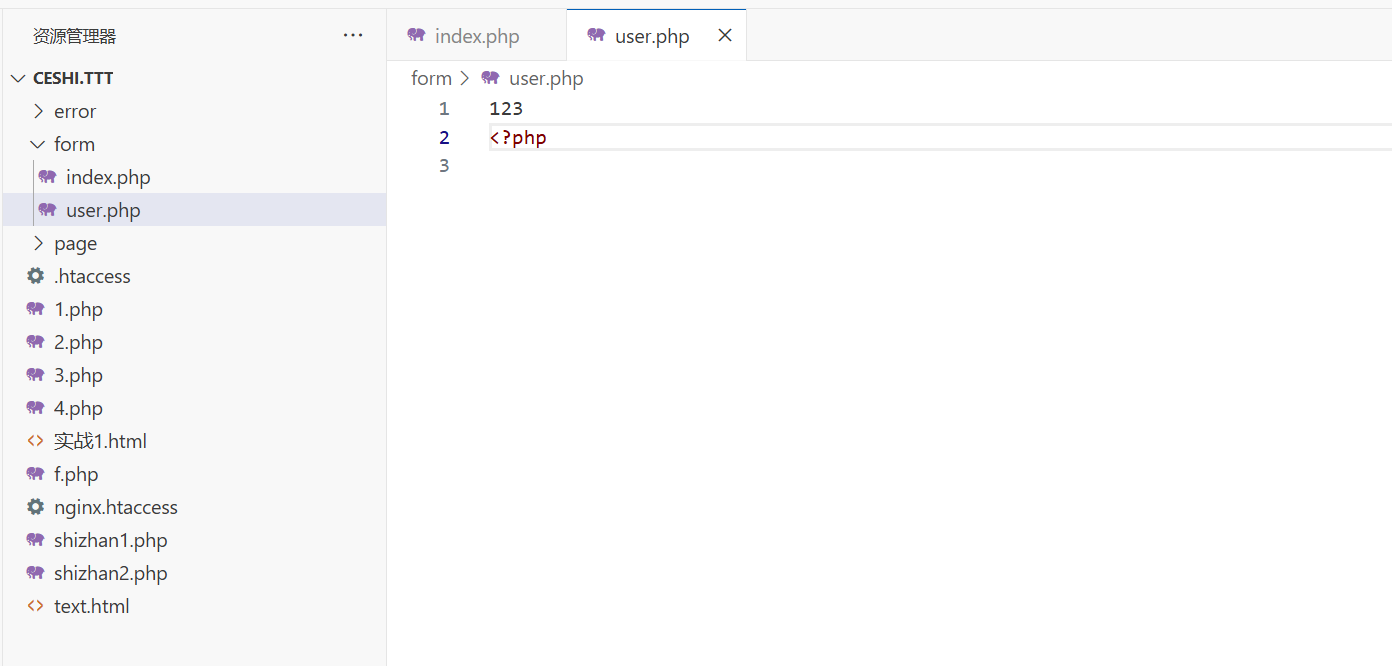This screenshot has width=1392, height=666.
Task: Click the PHP icon beside f.php
Action: [36, 474]
